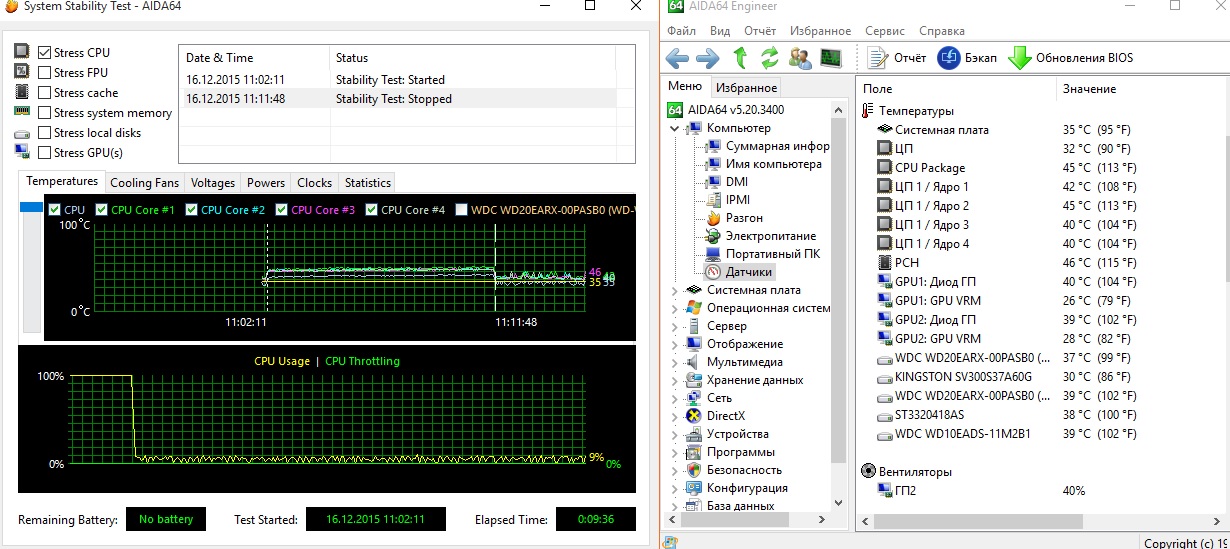Expand the Операционная система tree node
The image size is (1230, 549).
(x=675, y=308)
